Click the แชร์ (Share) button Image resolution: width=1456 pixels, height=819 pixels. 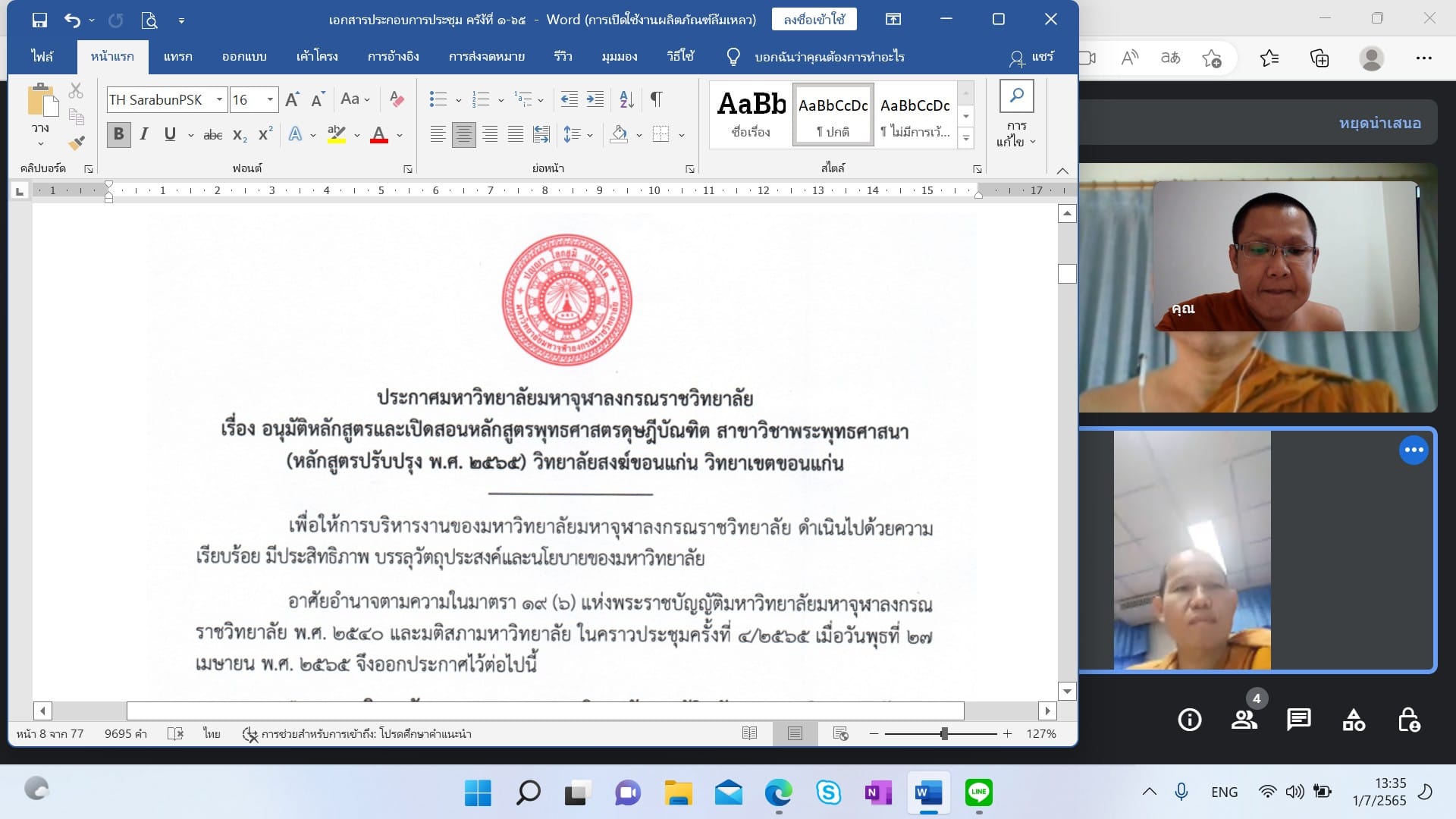(x=1032, y=57)
